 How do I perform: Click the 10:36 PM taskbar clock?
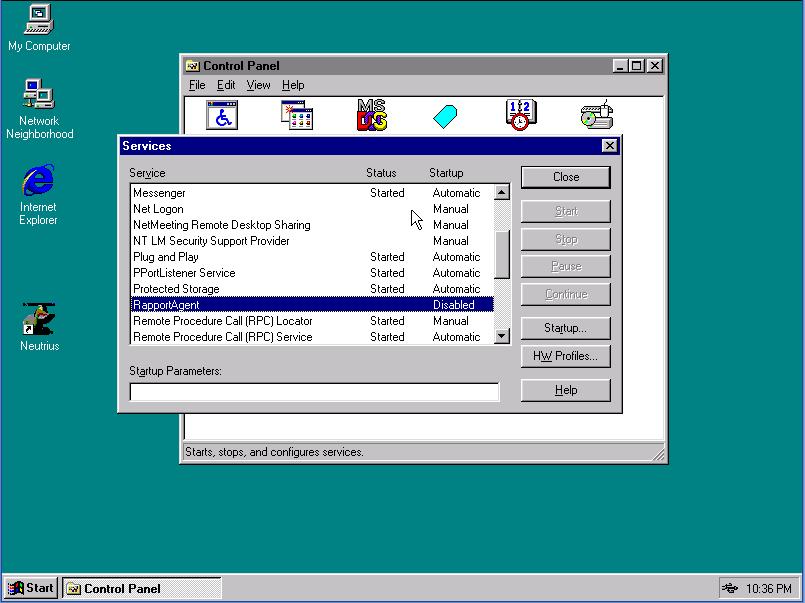769,588
